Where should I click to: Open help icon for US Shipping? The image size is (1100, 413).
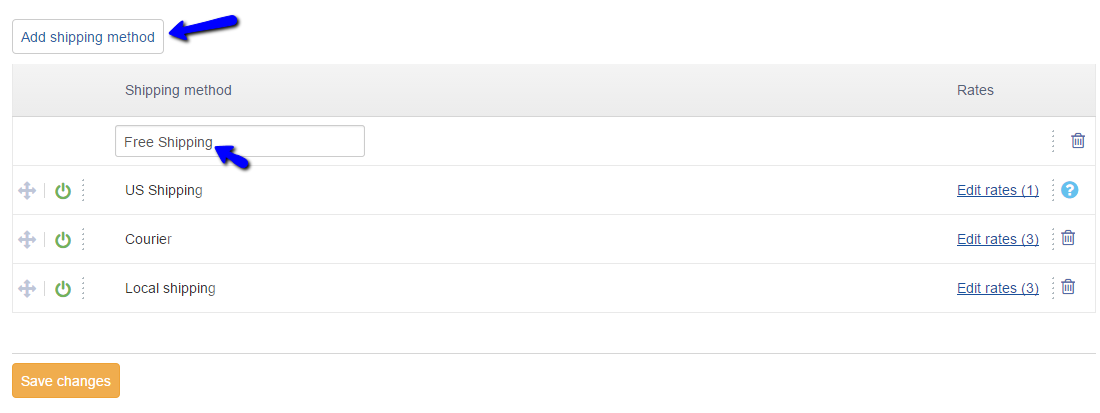point(1070,189)
